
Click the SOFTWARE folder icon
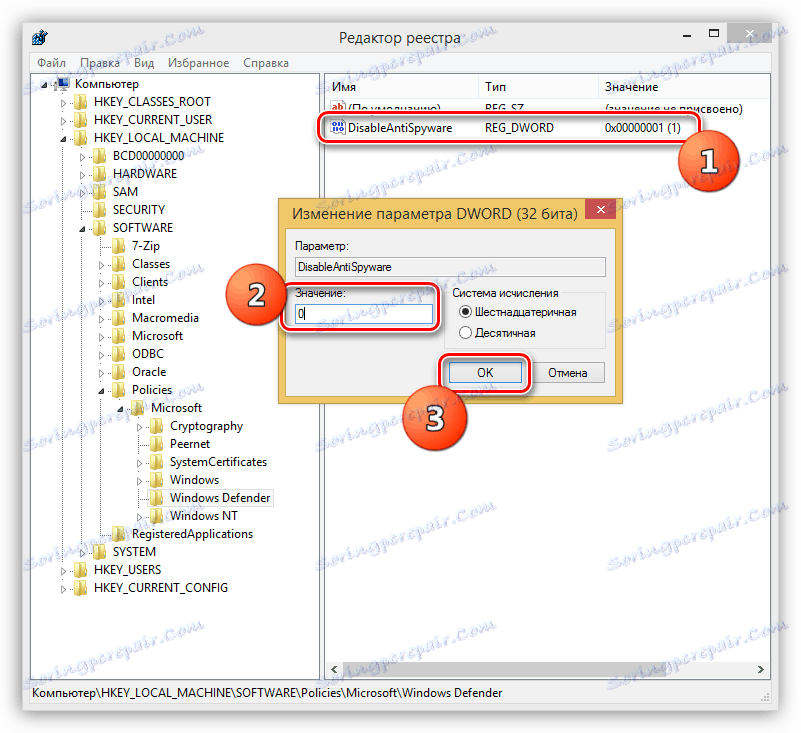coord(100,228)
